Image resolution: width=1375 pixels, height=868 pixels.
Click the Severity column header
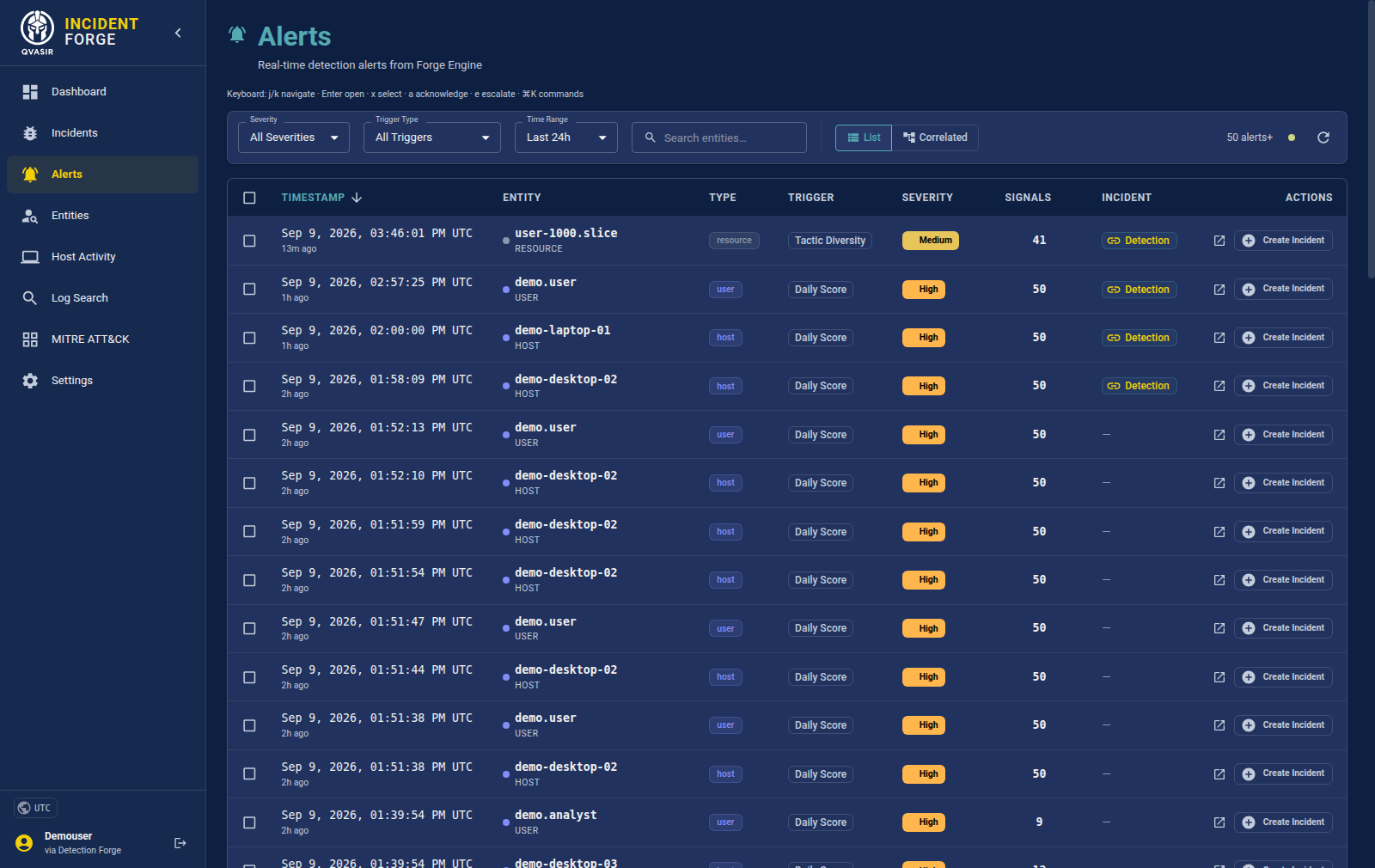927,198
